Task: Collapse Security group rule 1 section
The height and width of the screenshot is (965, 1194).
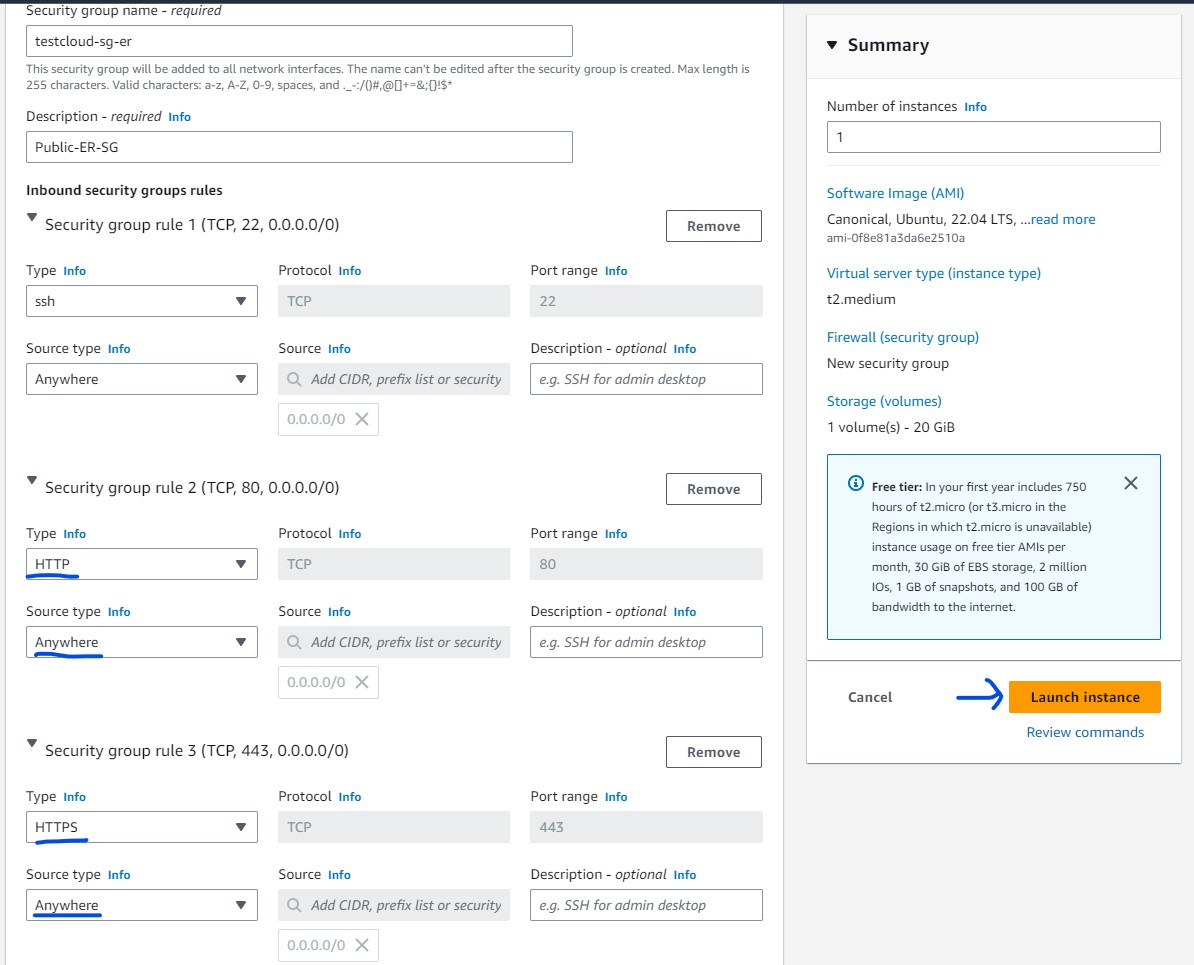Action: coord(32,218)
